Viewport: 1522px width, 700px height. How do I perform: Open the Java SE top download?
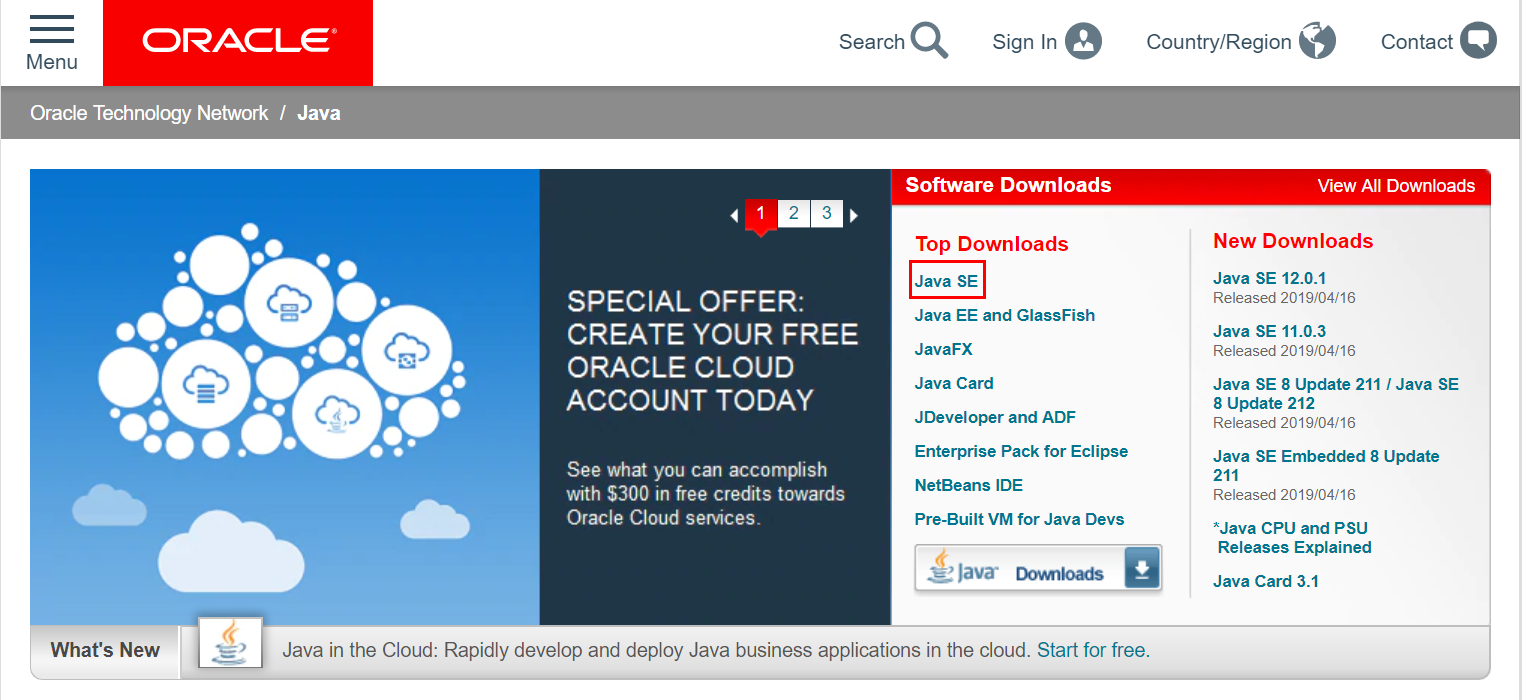click(x=946, y=281)
